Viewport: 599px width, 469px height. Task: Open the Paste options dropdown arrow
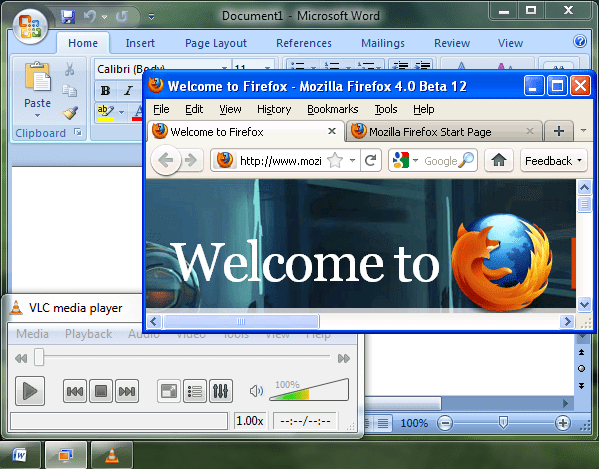[x=37, y=115]
